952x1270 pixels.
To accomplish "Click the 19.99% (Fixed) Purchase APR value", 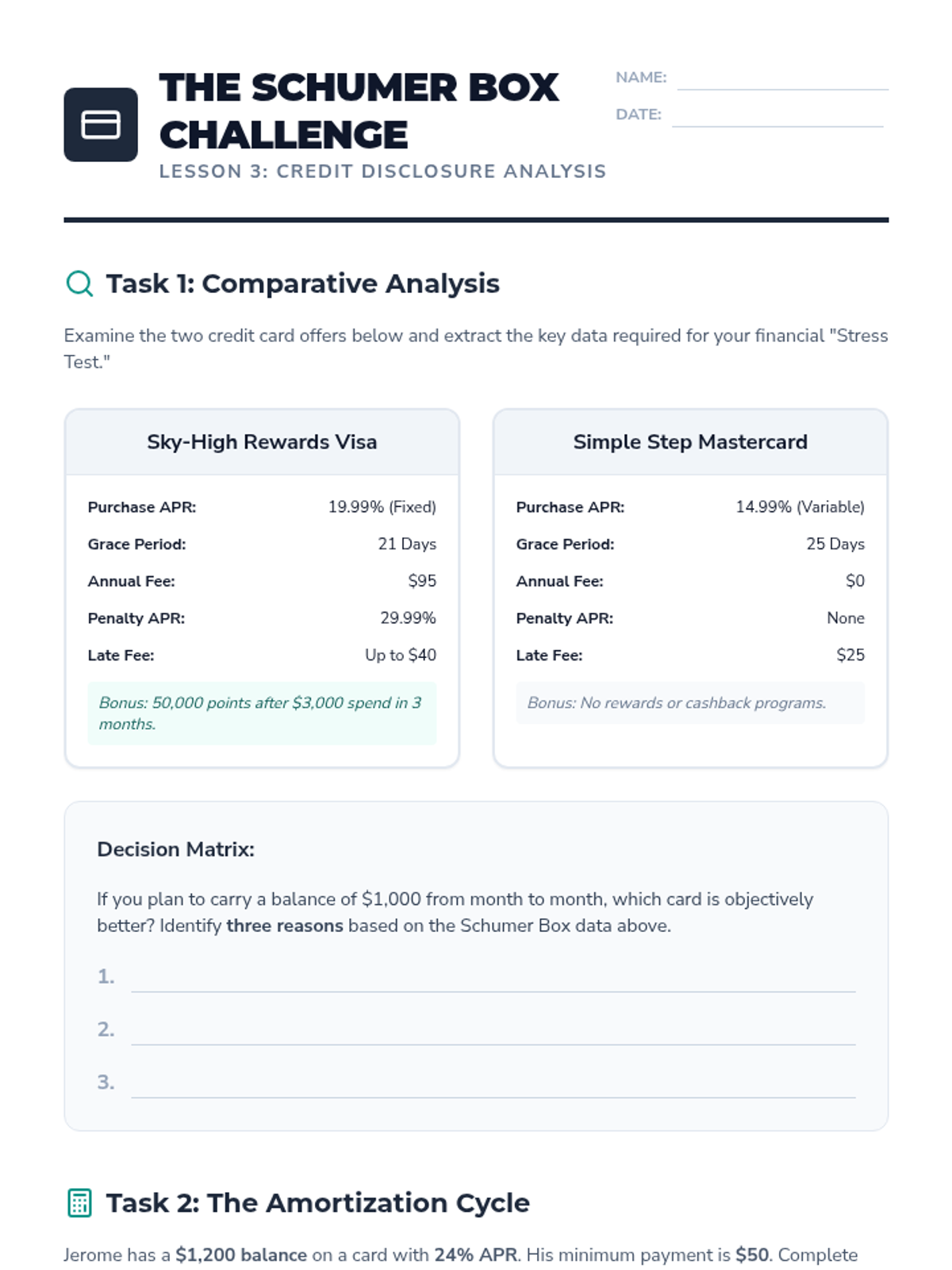I will click(382, 507).
